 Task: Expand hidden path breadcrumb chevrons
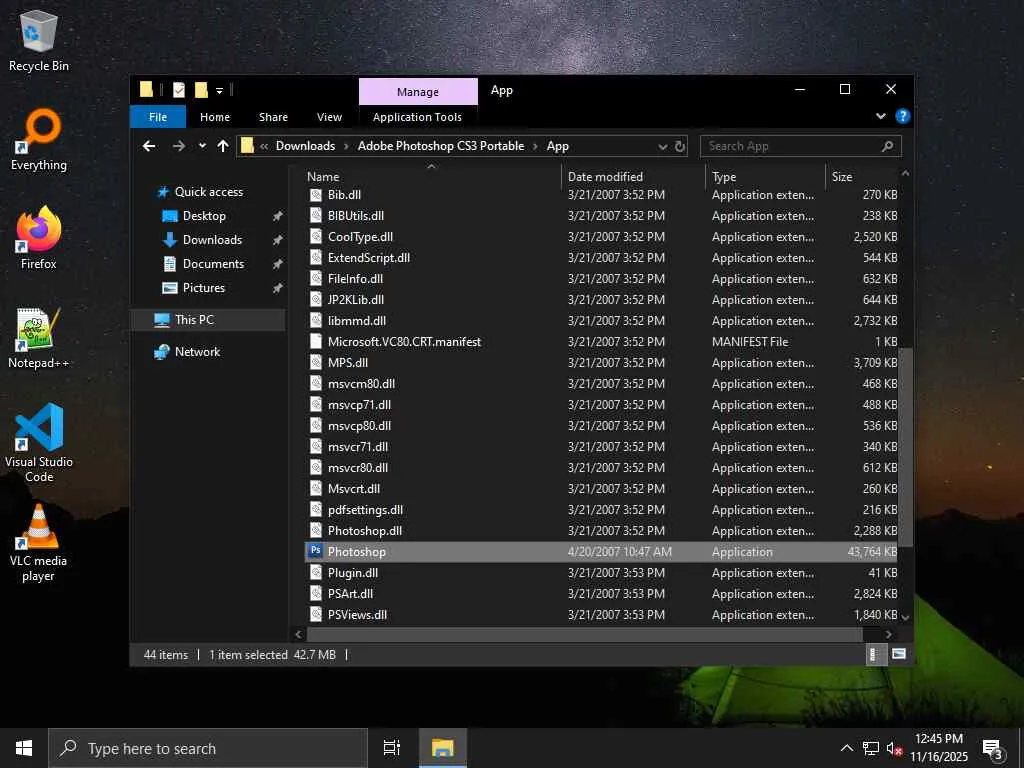[264, 146]
